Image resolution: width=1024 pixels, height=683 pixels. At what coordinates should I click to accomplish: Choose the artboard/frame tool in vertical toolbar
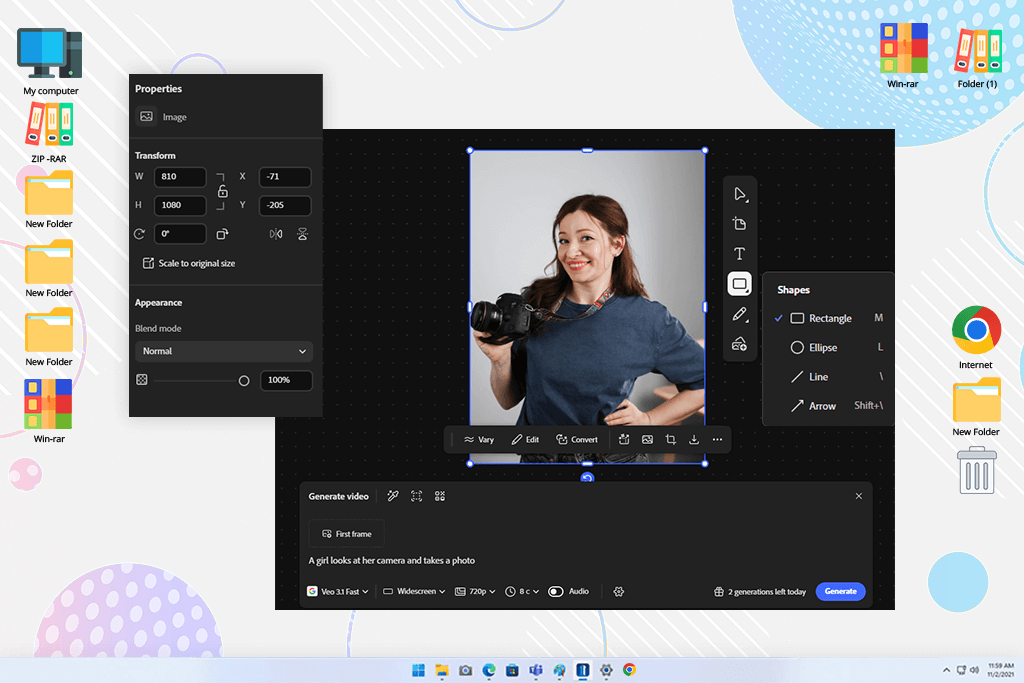(740, 224)
